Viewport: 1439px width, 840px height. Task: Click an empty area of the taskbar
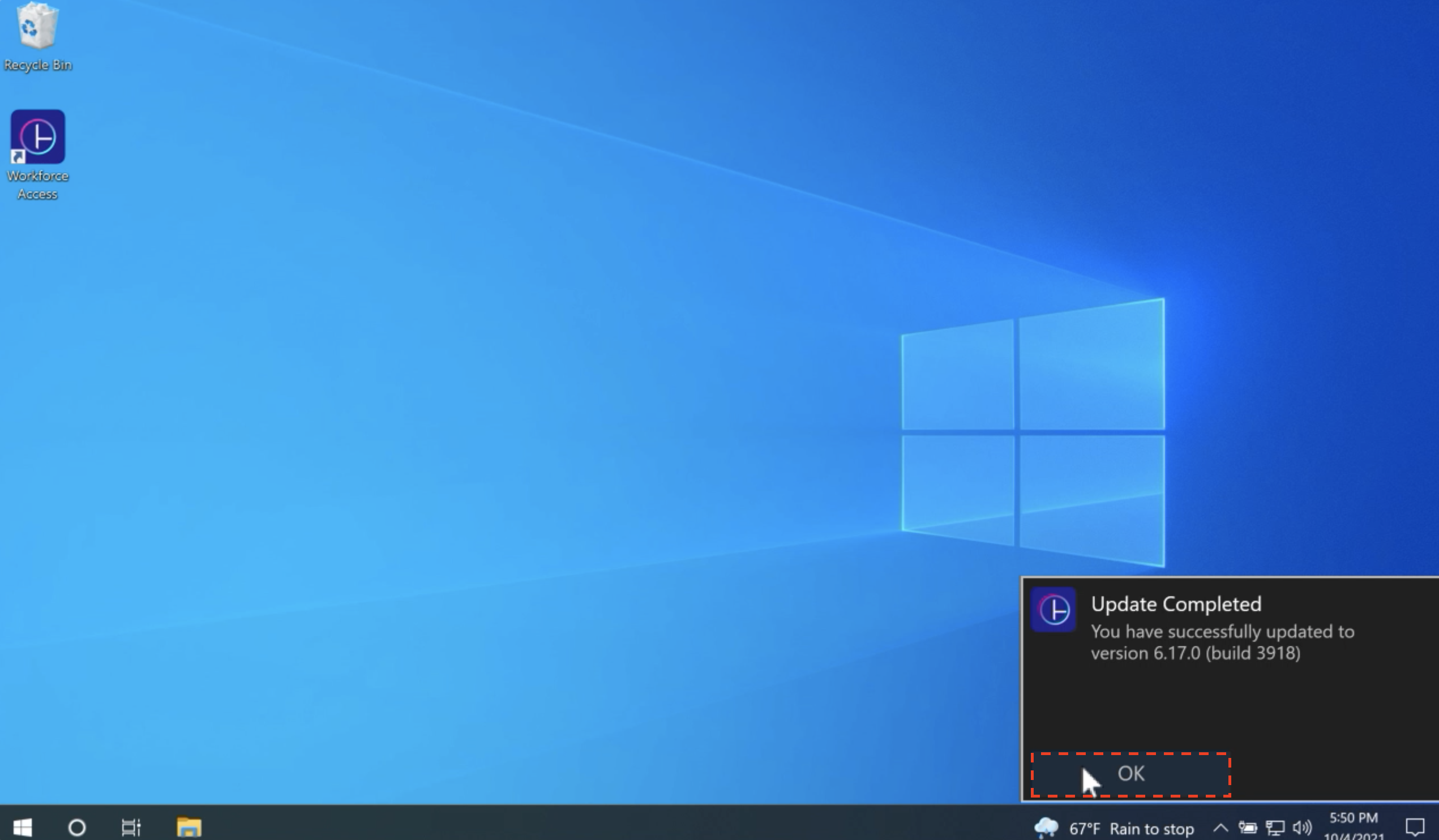click(x=571, y=827)
